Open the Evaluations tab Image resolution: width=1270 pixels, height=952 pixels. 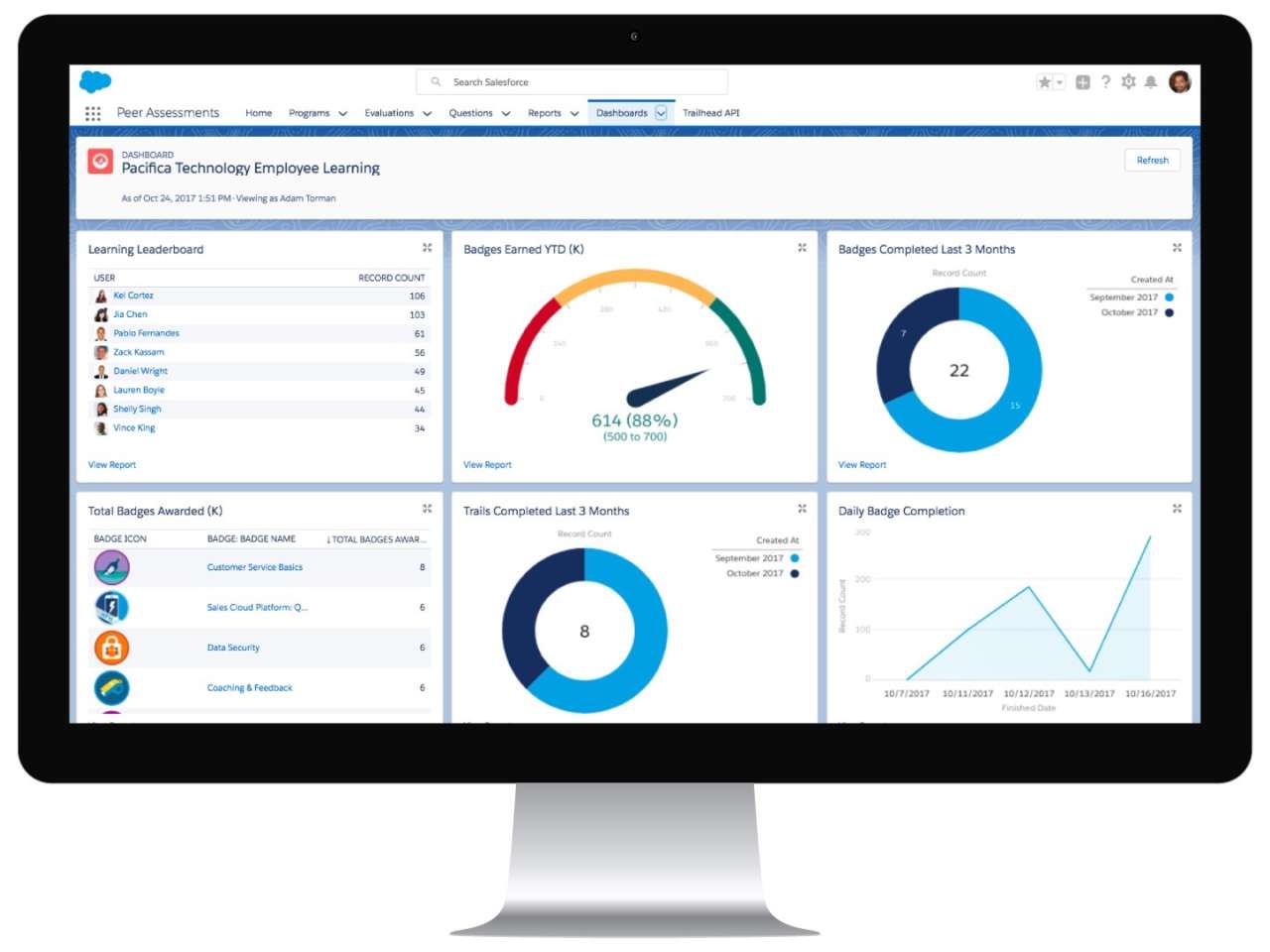click(389, 113)
